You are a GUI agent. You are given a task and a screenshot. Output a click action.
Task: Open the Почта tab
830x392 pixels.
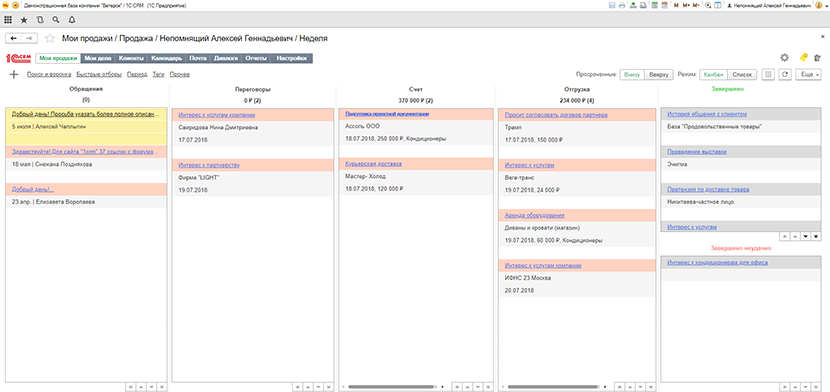pyautogui.click(x=198, y=58)
